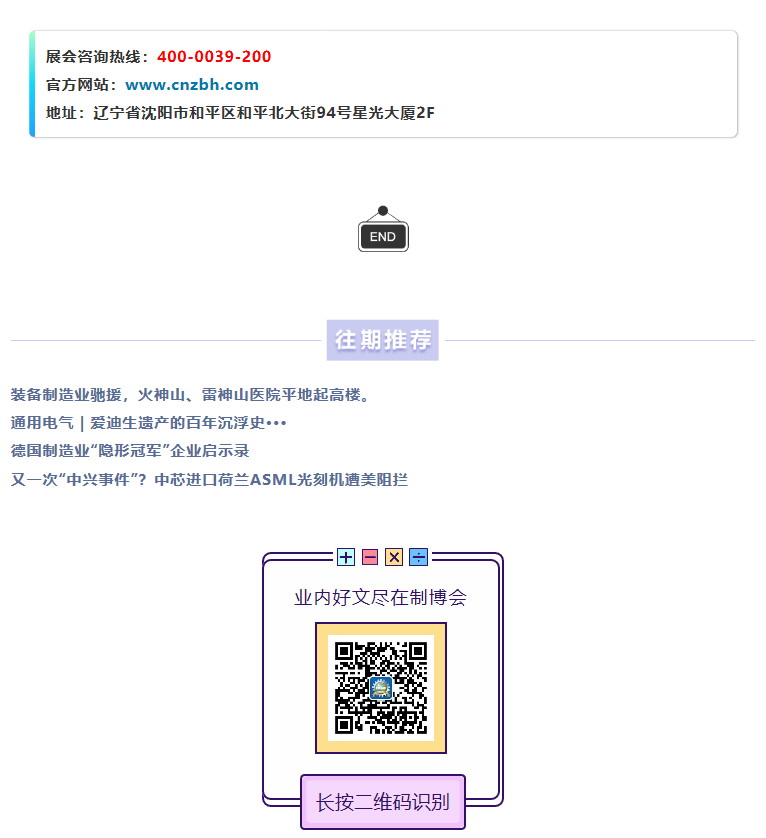
Task: Open 德国制造业"隐形冠军" article link
Action: (x=130, y=451)
